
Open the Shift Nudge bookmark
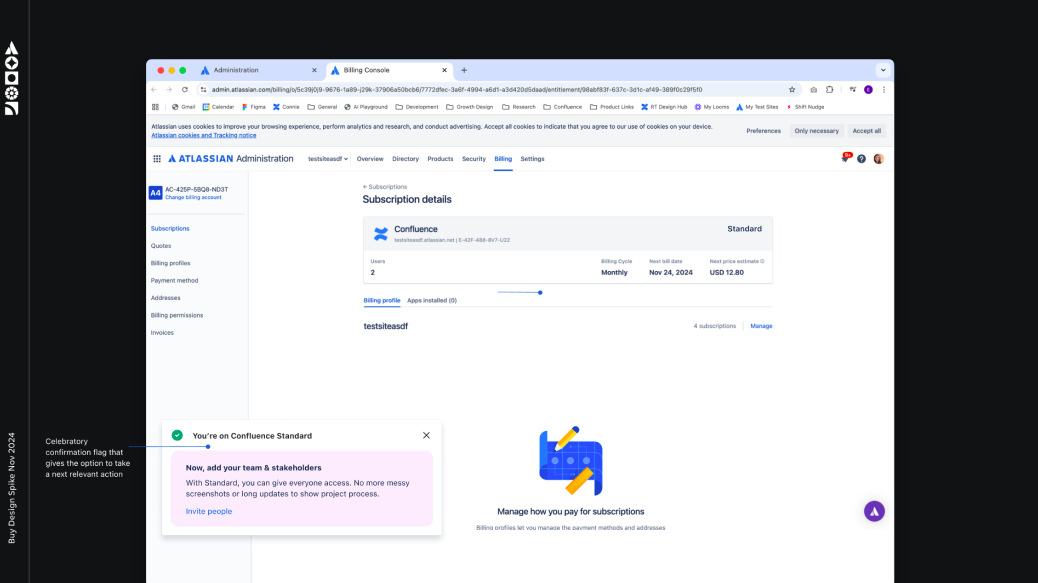pos(805,107)
